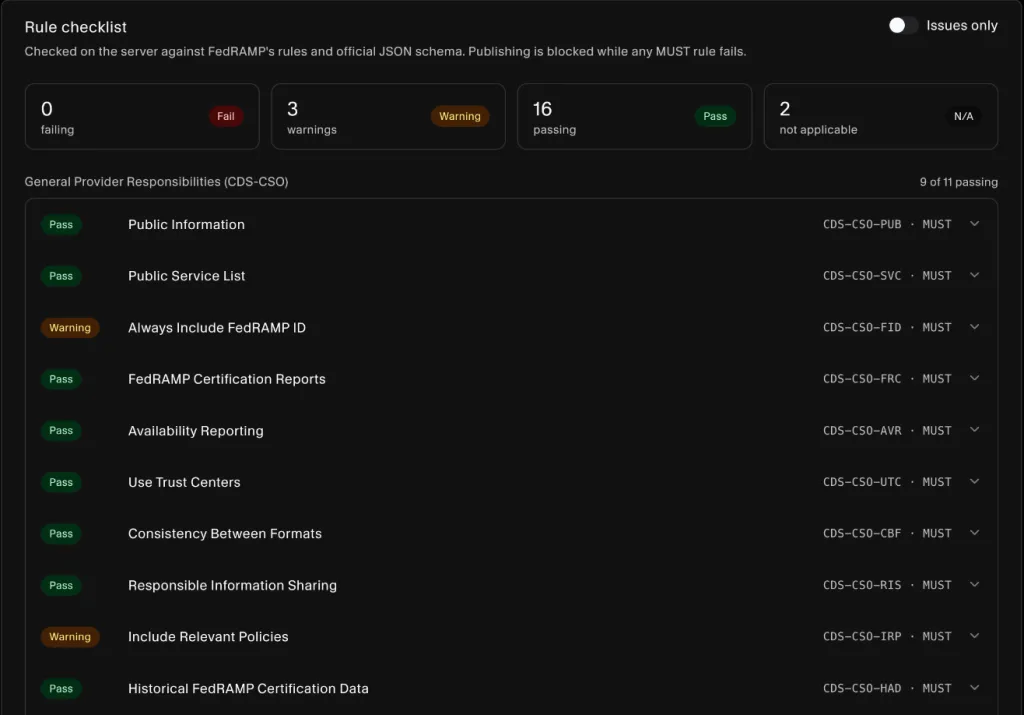Expand the Always Include FedRAMP ID chevron
Image resolution: width=1024 pixels, height=715 pixels.
coord(974,327)
